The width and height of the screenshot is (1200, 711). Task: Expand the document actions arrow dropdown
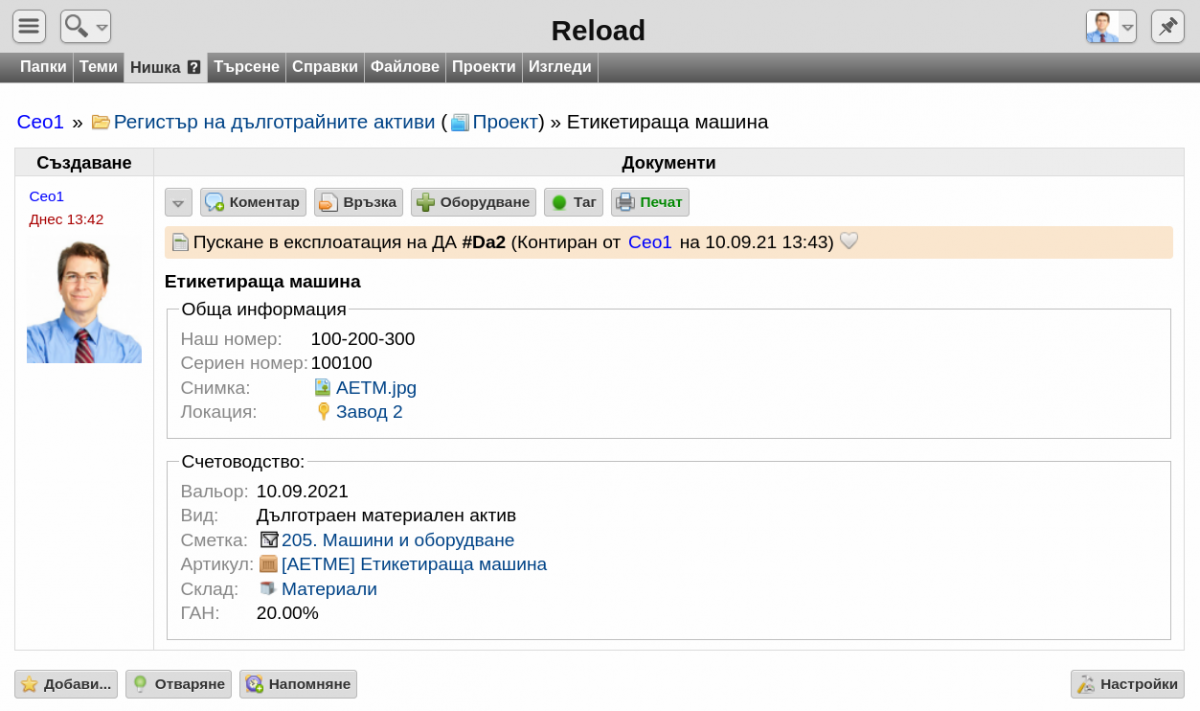pos(178,202)
